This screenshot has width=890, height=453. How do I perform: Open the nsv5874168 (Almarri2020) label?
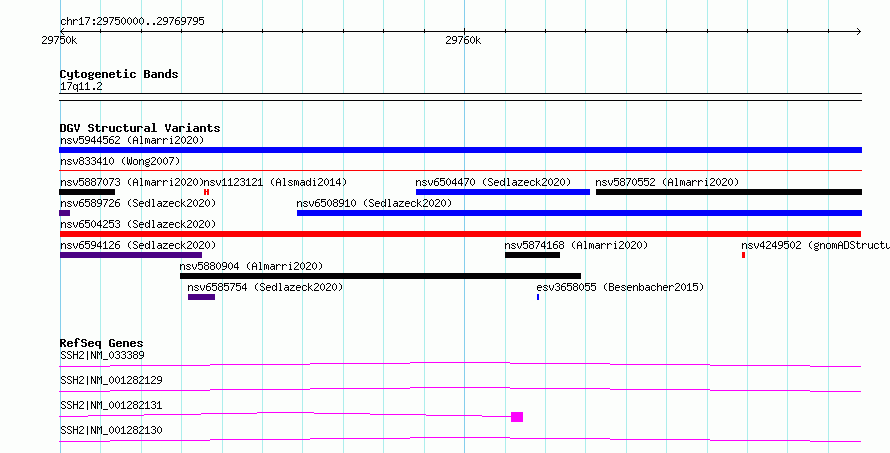[x=576, y=245]
